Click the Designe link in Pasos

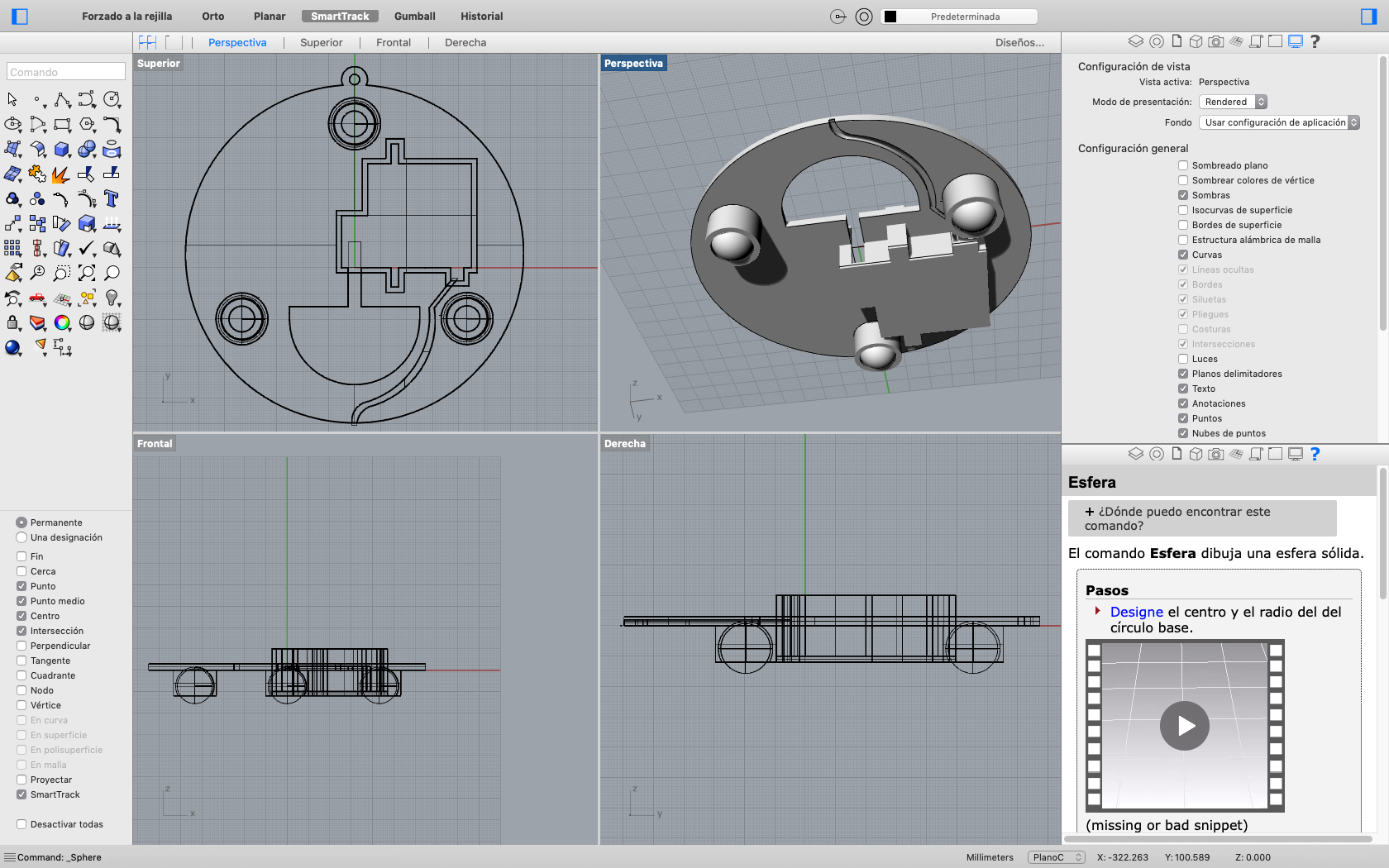(x=1136, y=612)
